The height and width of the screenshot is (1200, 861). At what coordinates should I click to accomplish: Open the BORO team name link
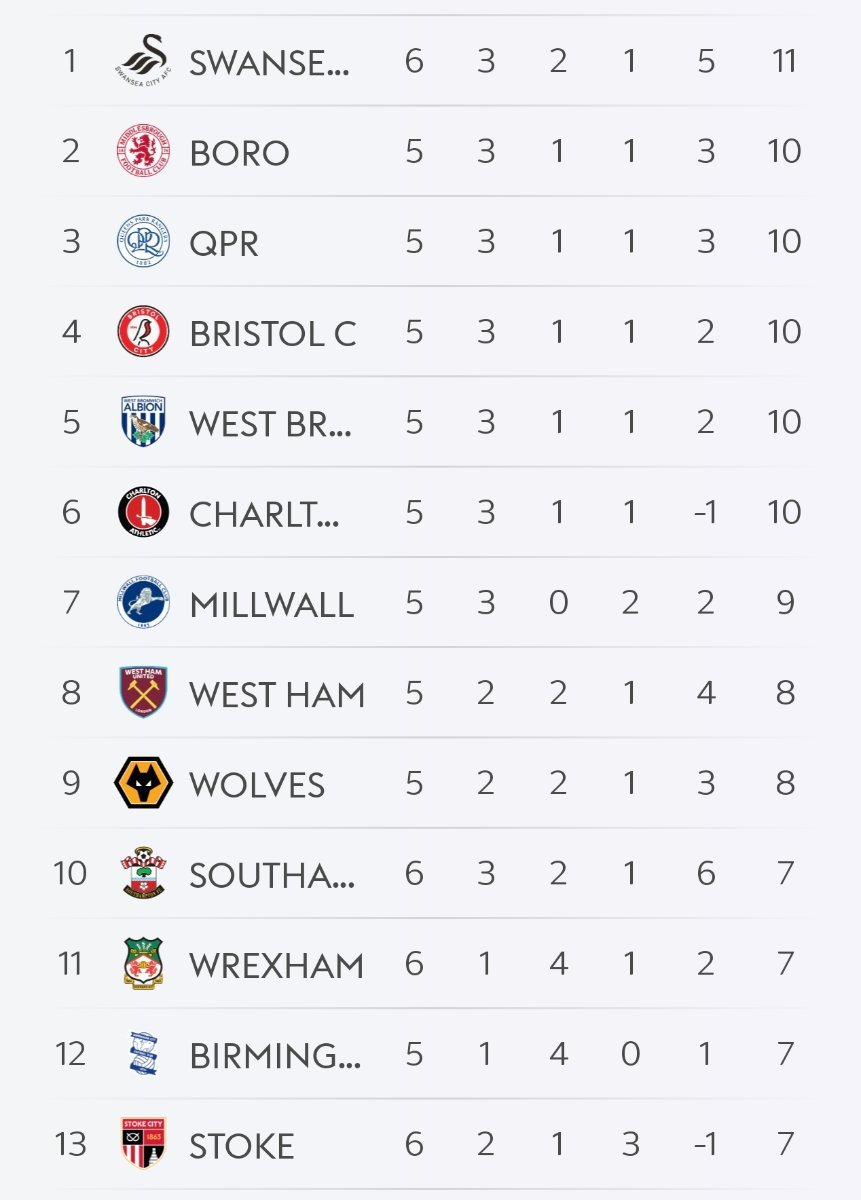click(x=239, y=153)
